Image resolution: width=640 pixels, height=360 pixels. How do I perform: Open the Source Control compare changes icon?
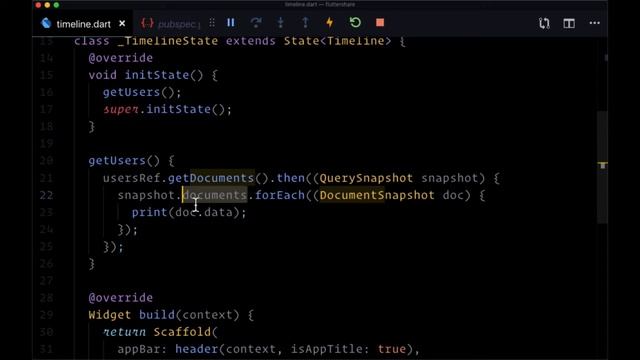coord(544,23)
